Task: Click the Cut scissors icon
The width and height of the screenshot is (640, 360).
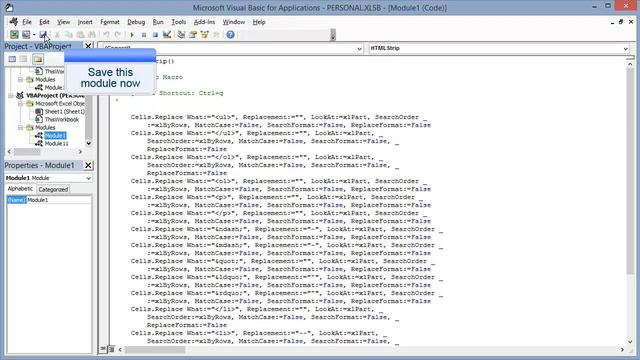Action: (x=58, y=35)
